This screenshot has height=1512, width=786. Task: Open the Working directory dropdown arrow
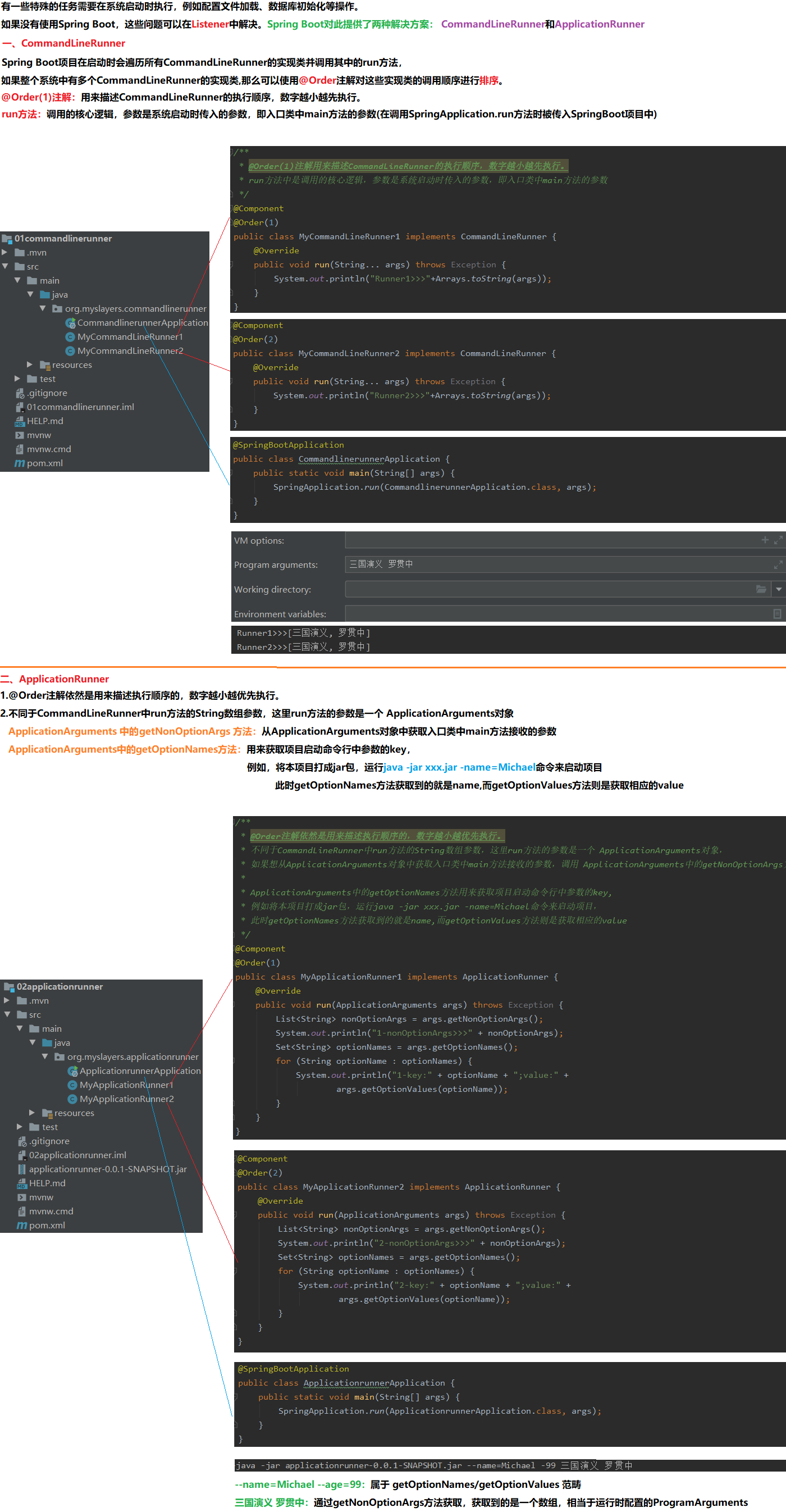pyautogui.click(x=778, y=589)
